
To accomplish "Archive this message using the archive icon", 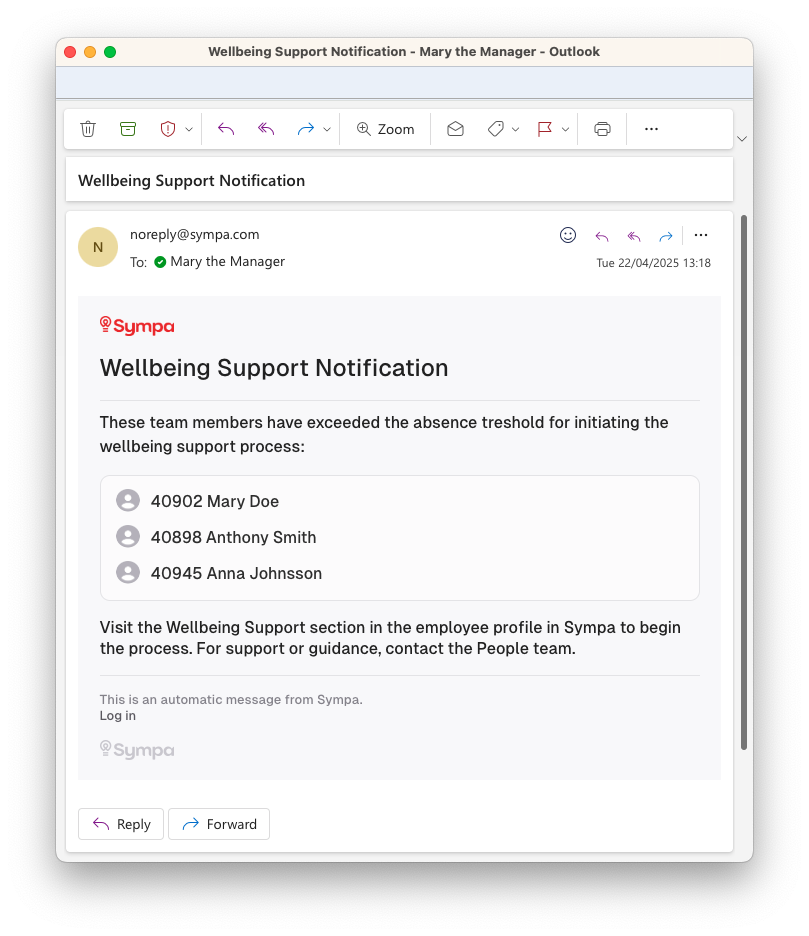I will [x=128, y=129].
